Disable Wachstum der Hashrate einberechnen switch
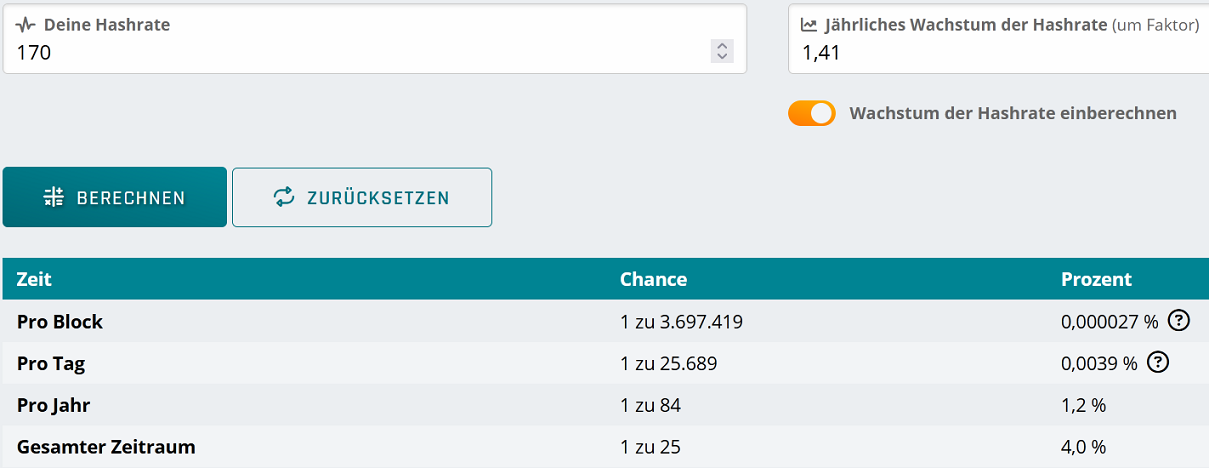1209x468 pixels. pyautogui.click(x=811, y=113)
